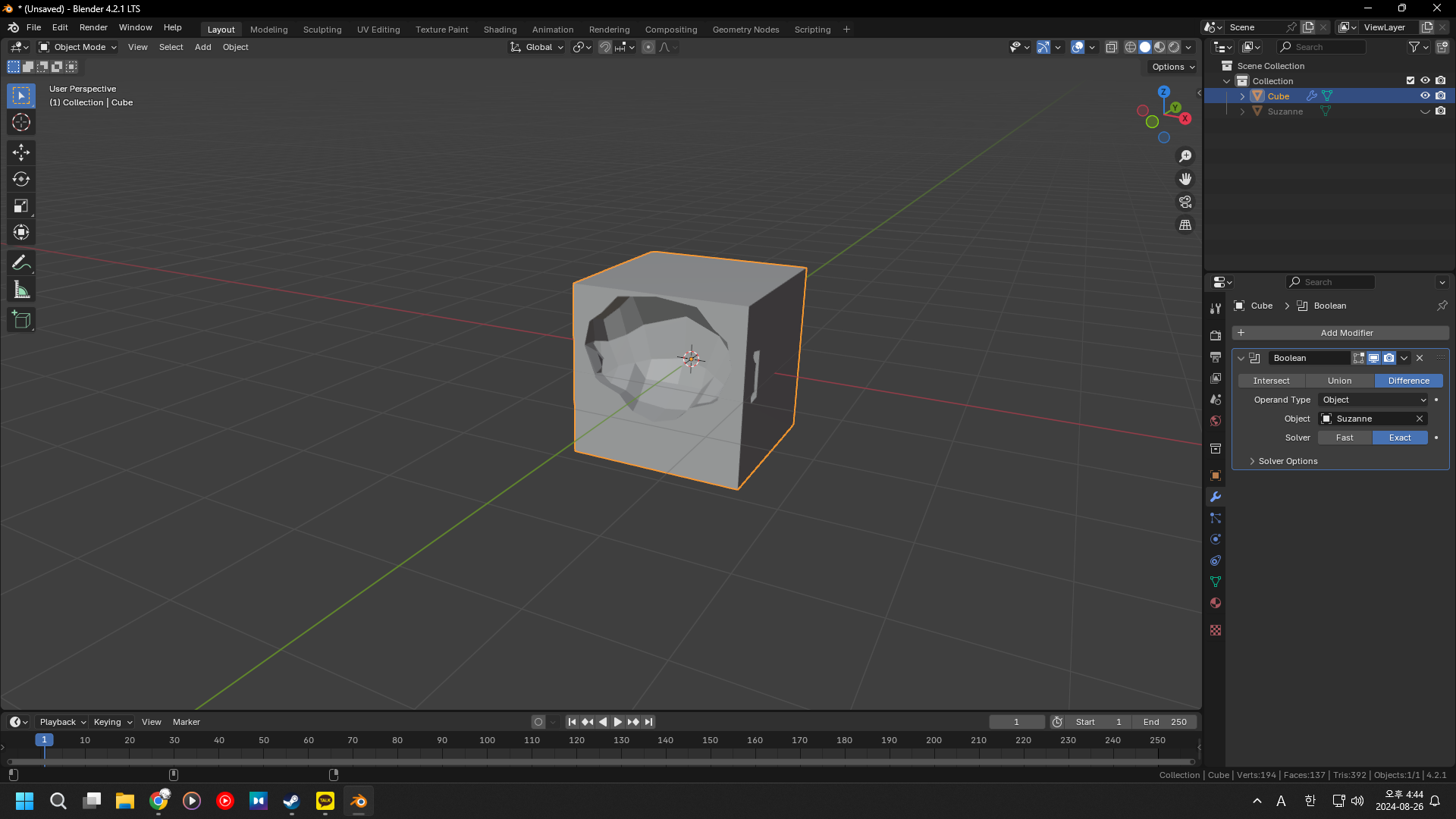Click timeline frame 1 playhead marker
This screenshot has width=1456, height=819.
pyautogui.click(x=44, y=739)
